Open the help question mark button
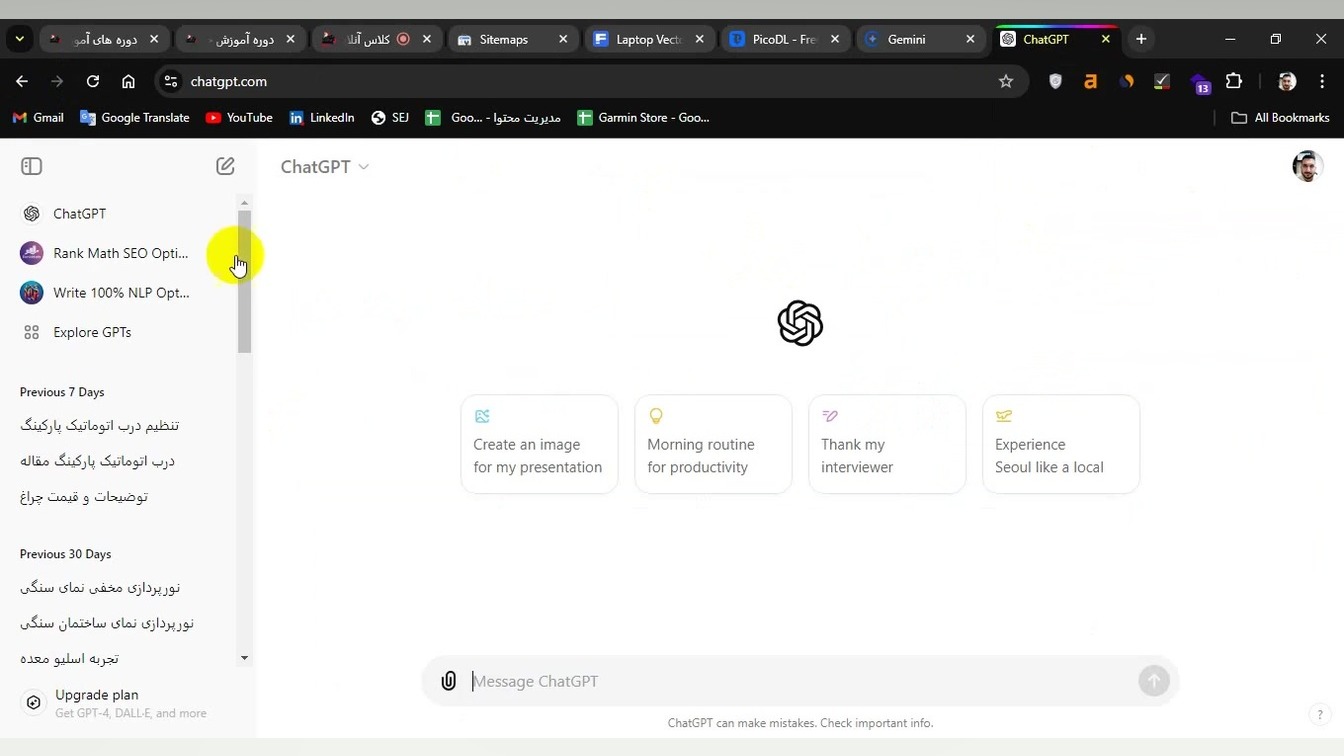This screenshot has width=1344, height=756. point(1320,714)
